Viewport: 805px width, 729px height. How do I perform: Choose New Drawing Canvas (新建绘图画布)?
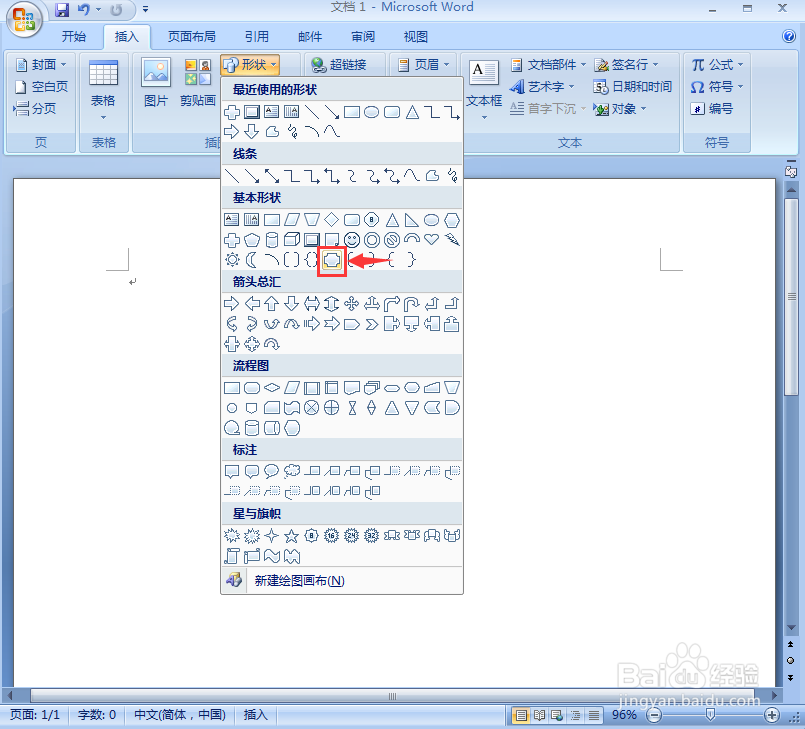tap(342, 581)
